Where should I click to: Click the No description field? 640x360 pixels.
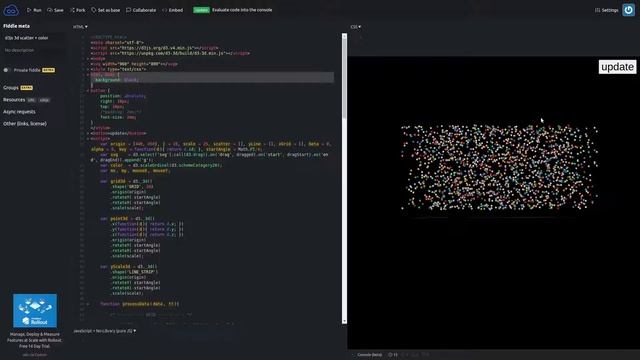33,50
